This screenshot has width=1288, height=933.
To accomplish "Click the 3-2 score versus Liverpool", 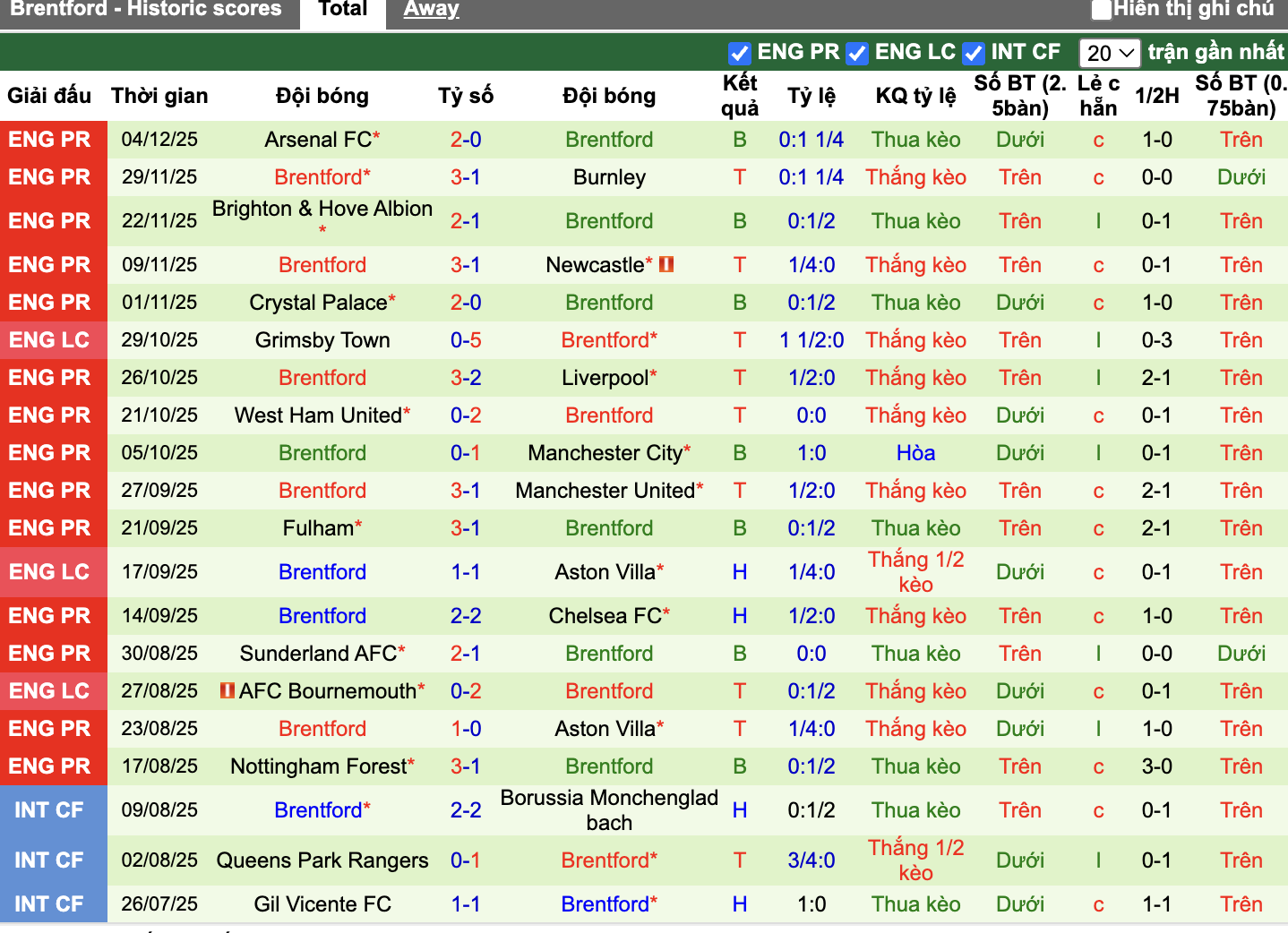I will click(x=466, y=378).
